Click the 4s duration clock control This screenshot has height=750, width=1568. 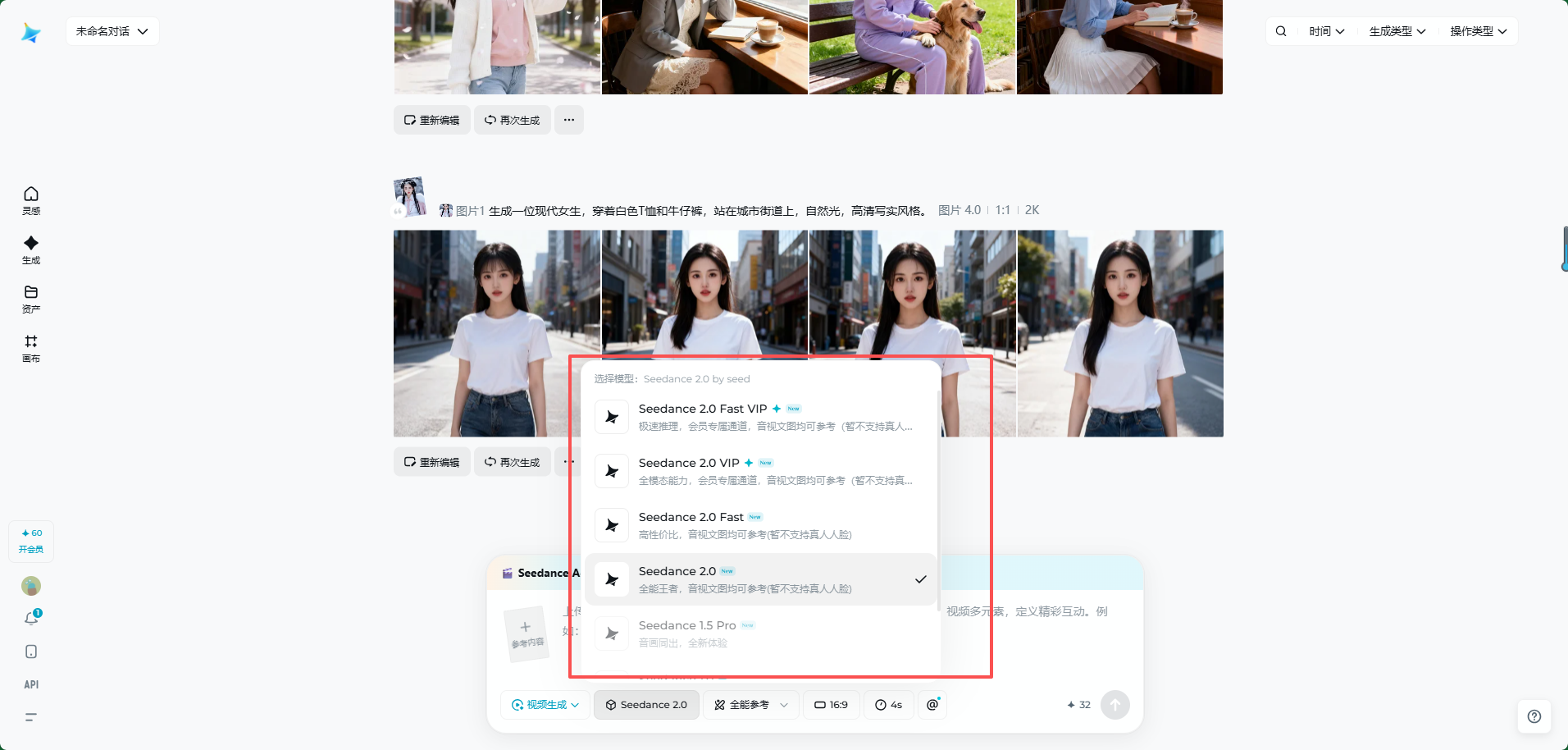pyautogui.click(x=888, y=704)
